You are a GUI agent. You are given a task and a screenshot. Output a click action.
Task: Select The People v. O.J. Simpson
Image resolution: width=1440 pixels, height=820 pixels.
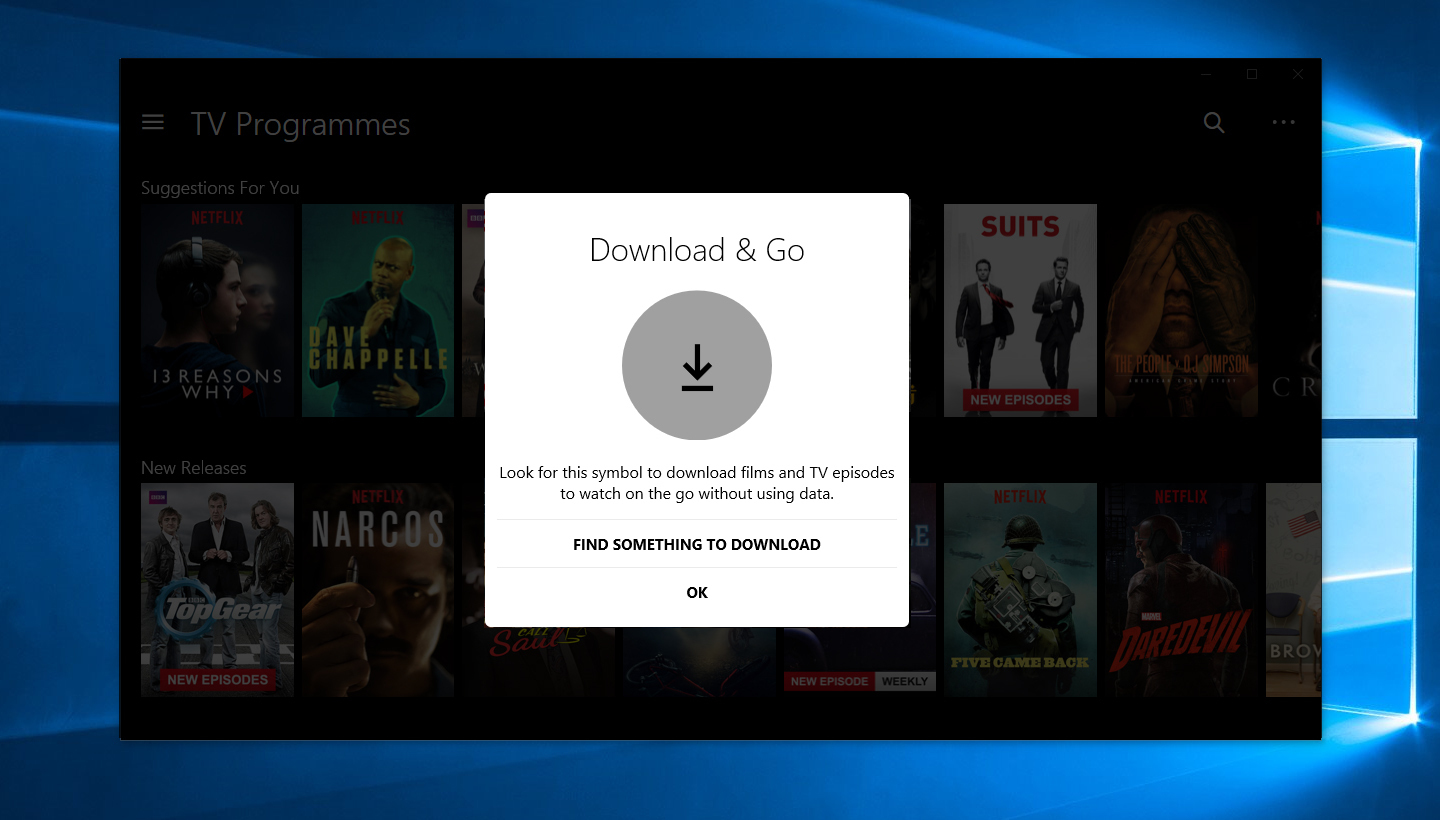(x=1181, y=310)
